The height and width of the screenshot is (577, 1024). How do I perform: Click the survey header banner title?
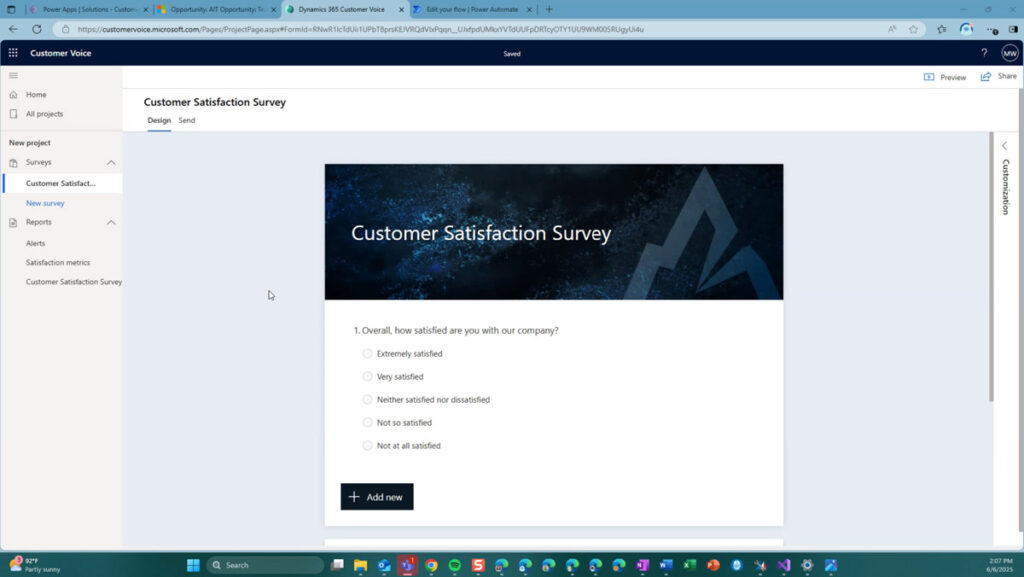point(481,233)
